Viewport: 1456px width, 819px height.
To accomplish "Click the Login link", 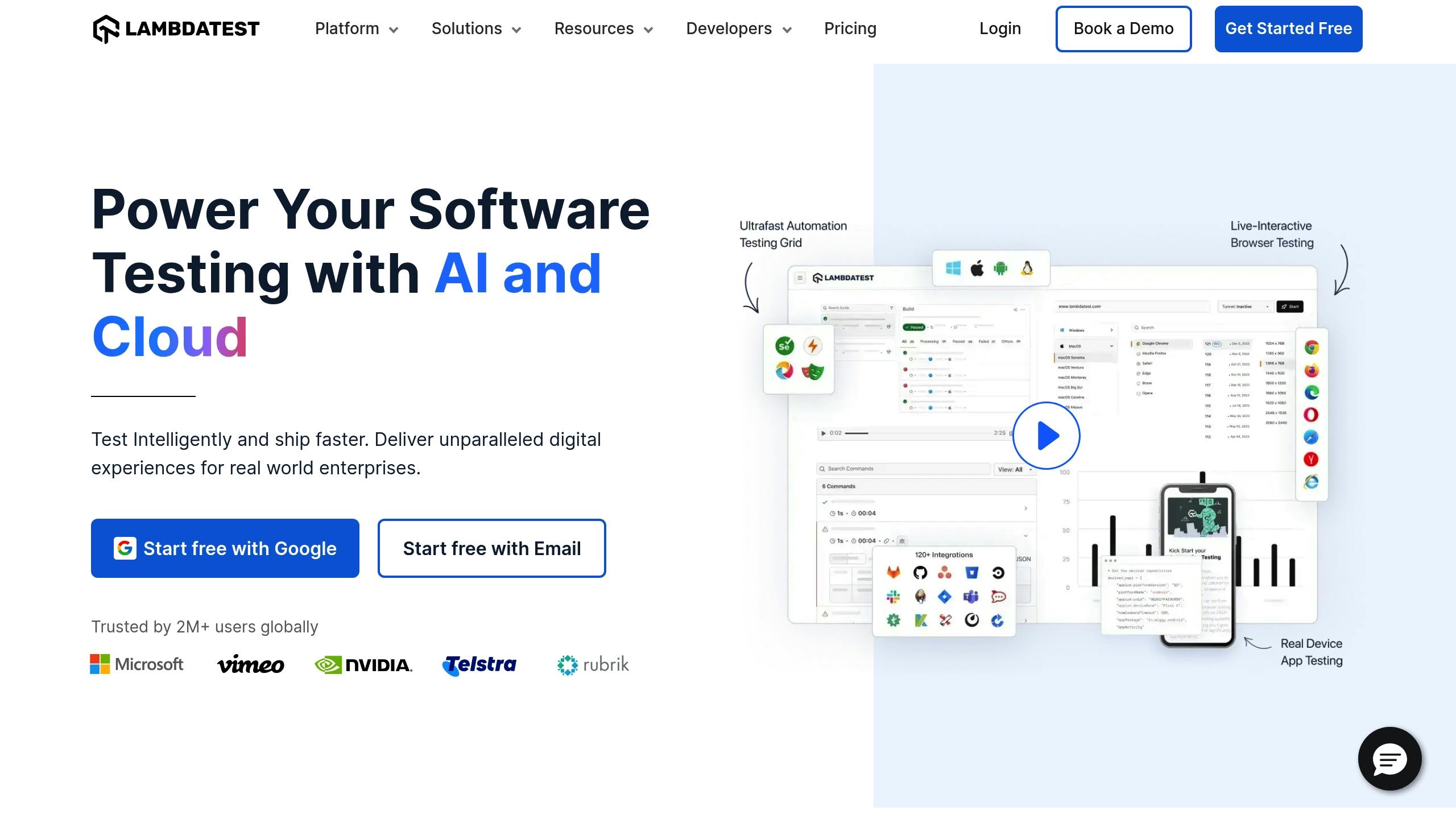I will [1000, 28].
